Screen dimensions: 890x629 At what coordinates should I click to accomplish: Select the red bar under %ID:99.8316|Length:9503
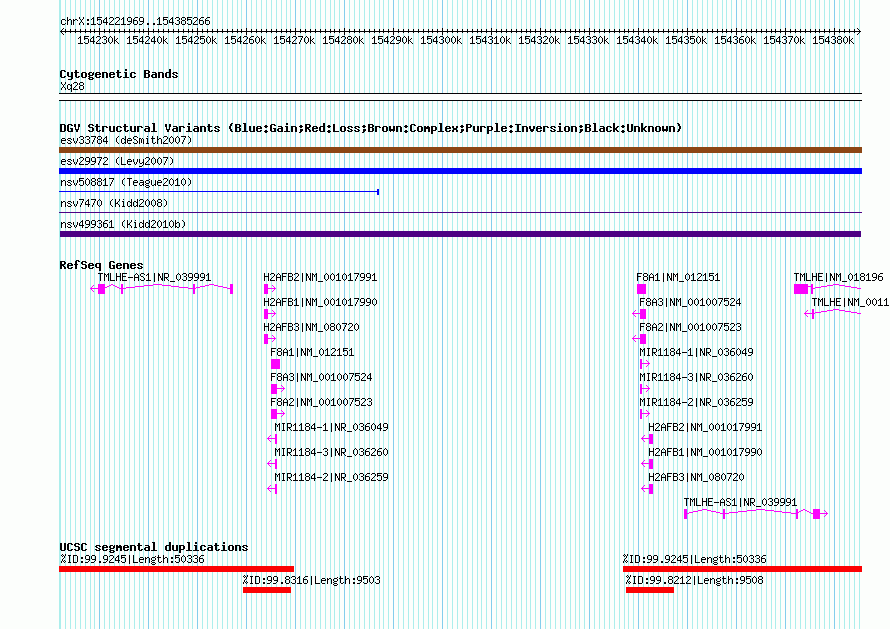point(267,590)
